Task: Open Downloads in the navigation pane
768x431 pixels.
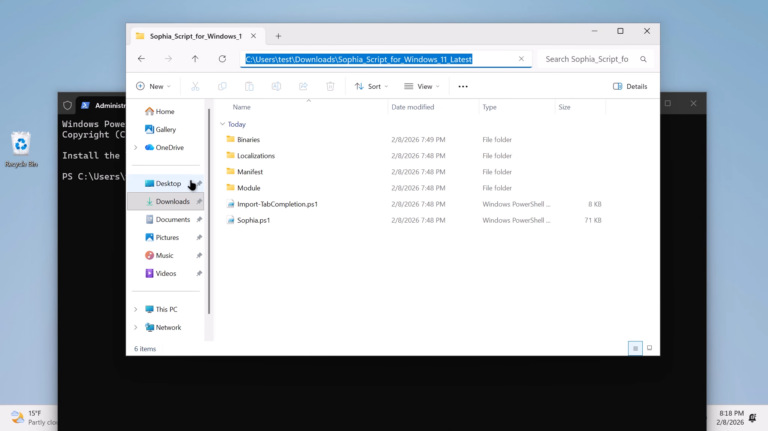Action: [166, 201]
